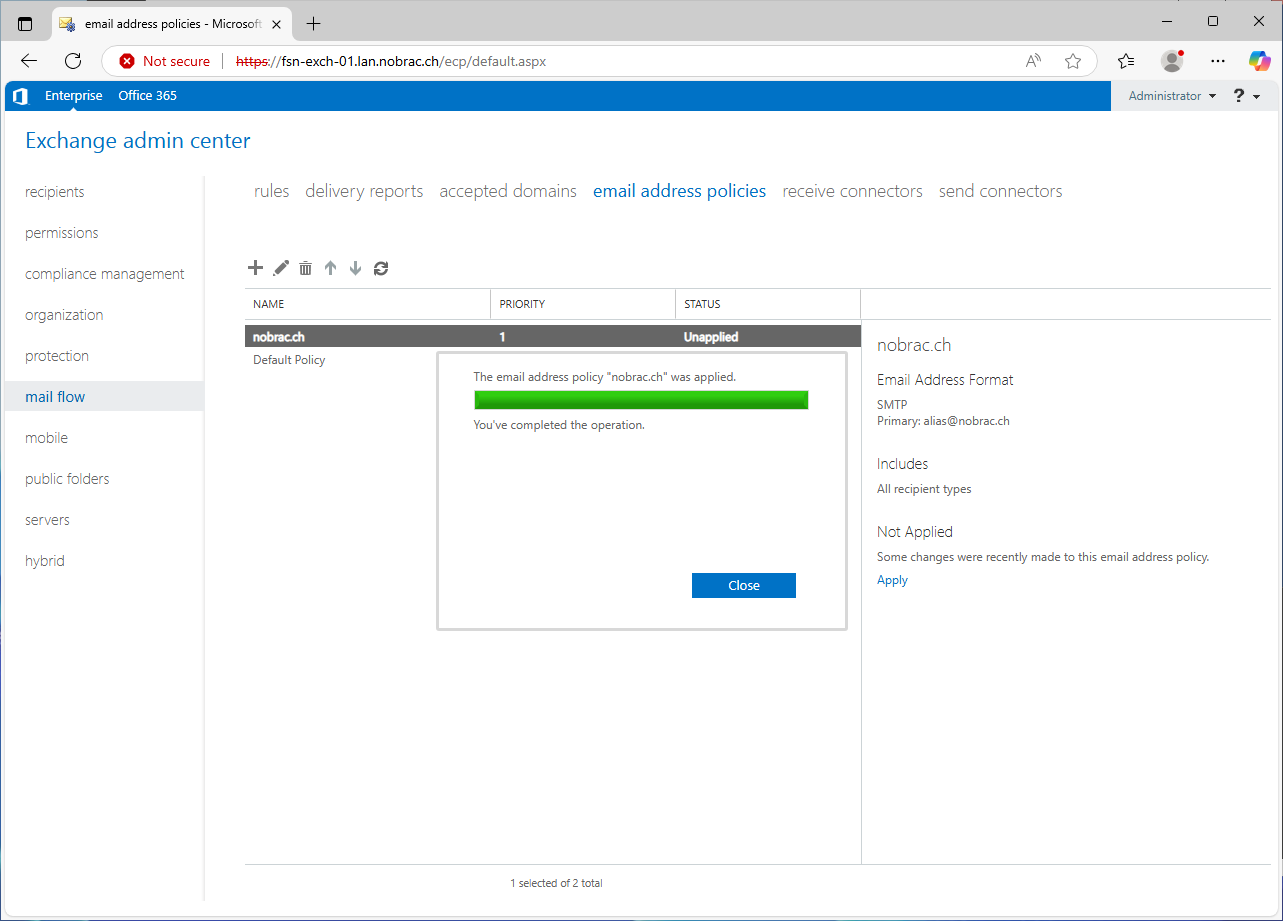
Task: Click 'You've completed the operation.' message
Action: pyautogui.click(x=559, y=425)
